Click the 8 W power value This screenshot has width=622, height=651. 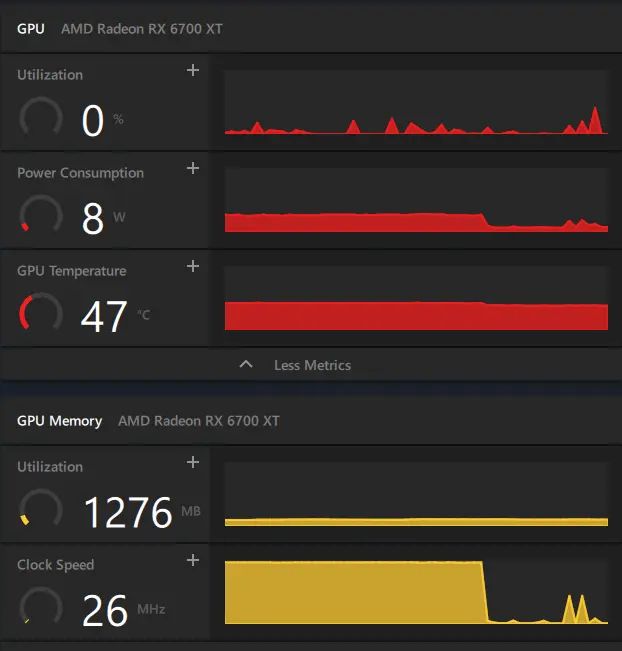pos(103,218)
